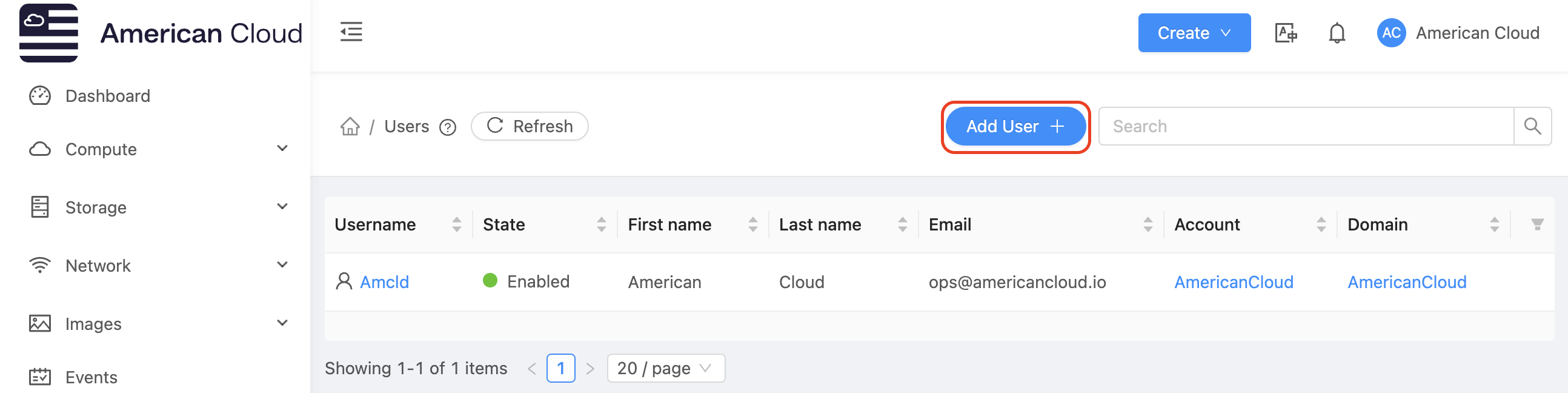Click the Users help question-mark icon
Viewport: 1568px width, 393px height.
[448, 127]
